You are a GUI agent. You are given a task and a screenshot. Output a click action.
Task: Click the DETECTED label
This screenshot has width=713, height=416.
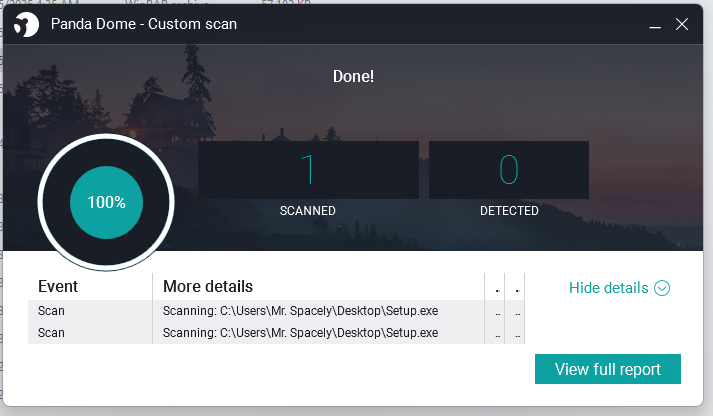pos(509,211)
